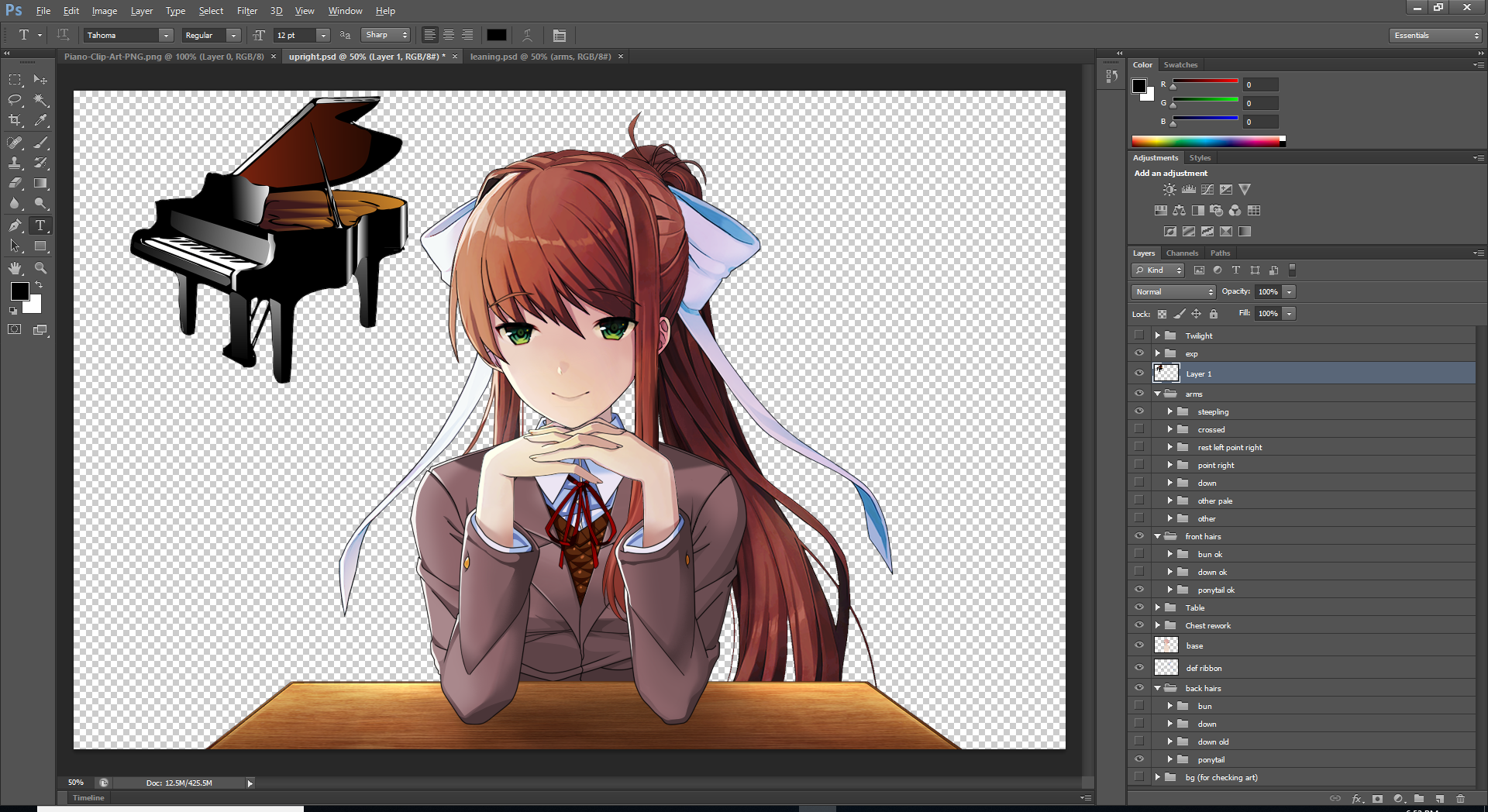1488x812 pixels.
Task: Switch to the Paths tab
Action: 1221,253
